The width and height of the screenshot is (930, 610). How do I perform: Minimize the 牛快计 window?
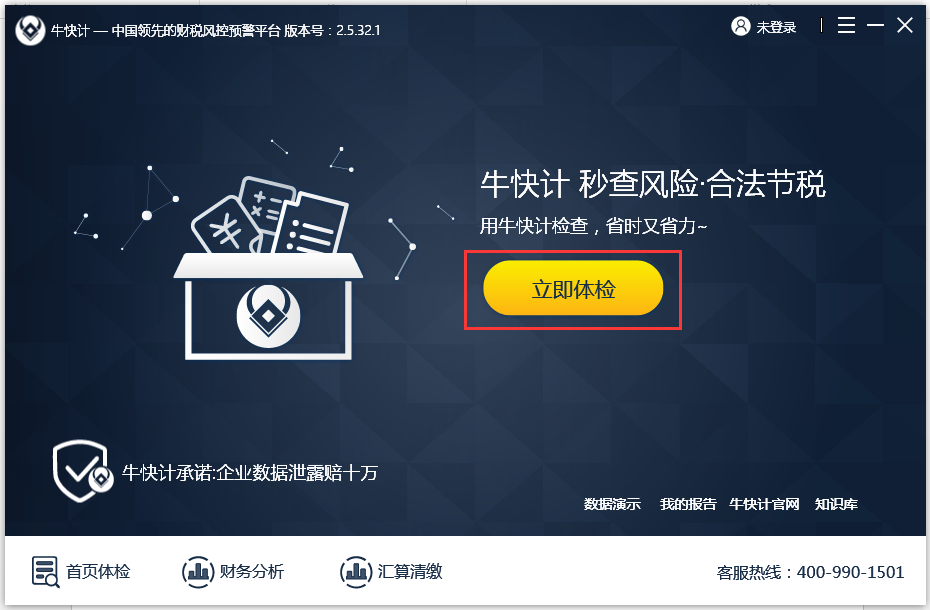tap(875, 25)
